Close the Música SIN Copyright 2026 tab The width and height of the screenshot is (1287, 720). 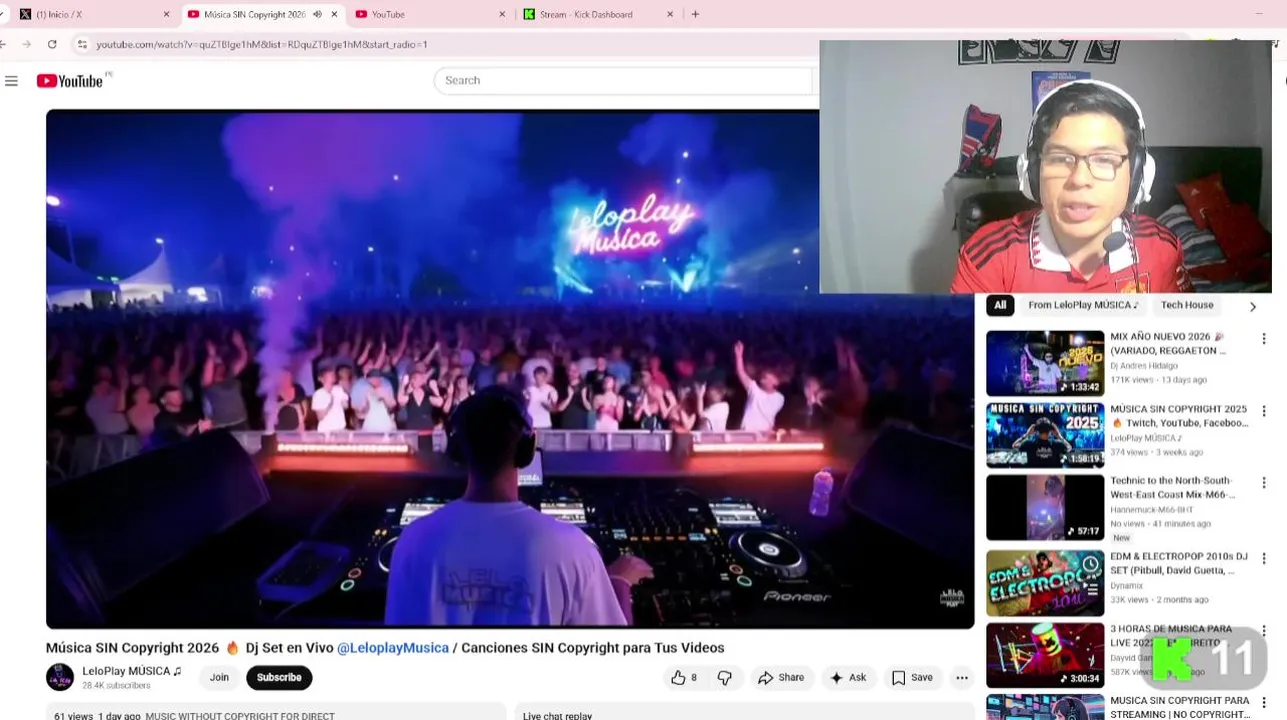coord(334,14)
